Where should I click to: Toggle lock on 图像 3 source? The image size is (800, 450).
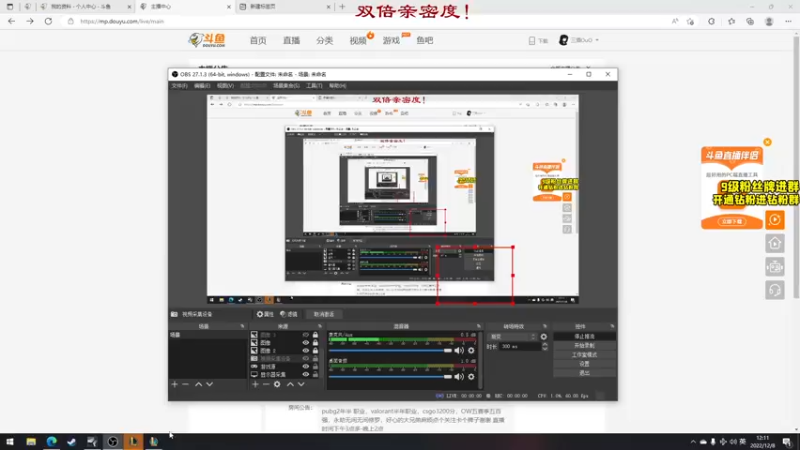click(x=315, y=335)
